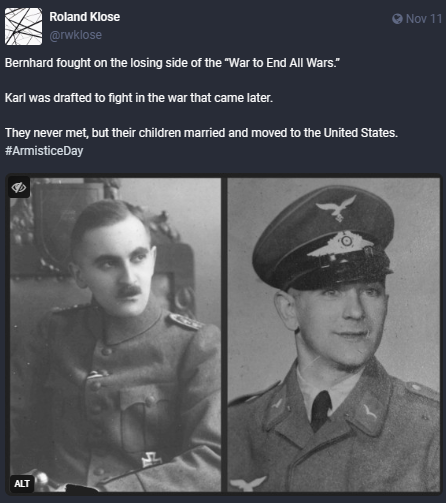446x503 pixels.
Task: Click the cockade wreath badge on Karl's cap
Action: click(x=339, y=245)
